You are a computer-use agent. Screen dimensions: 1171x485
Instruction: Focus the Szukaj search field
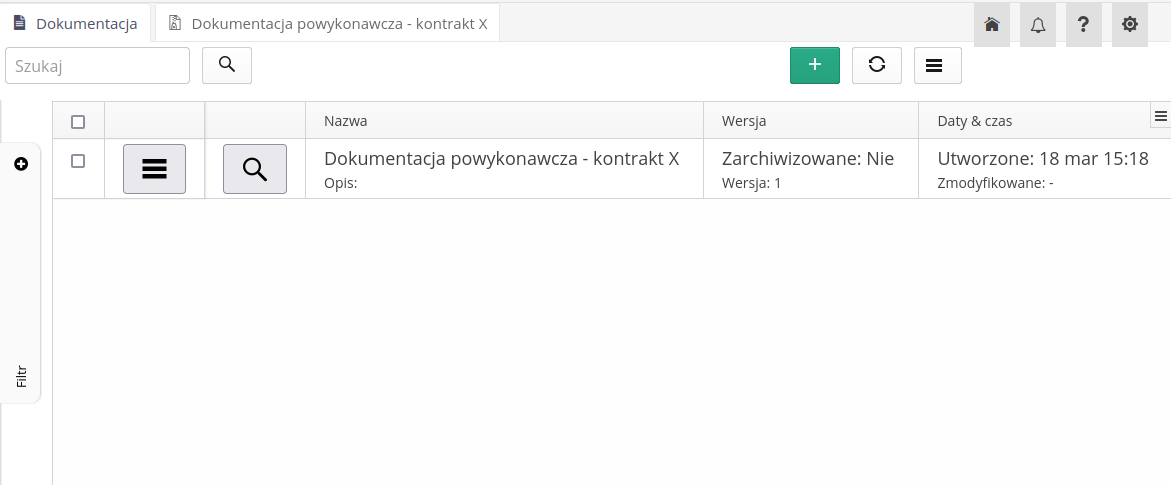[98, 65]
